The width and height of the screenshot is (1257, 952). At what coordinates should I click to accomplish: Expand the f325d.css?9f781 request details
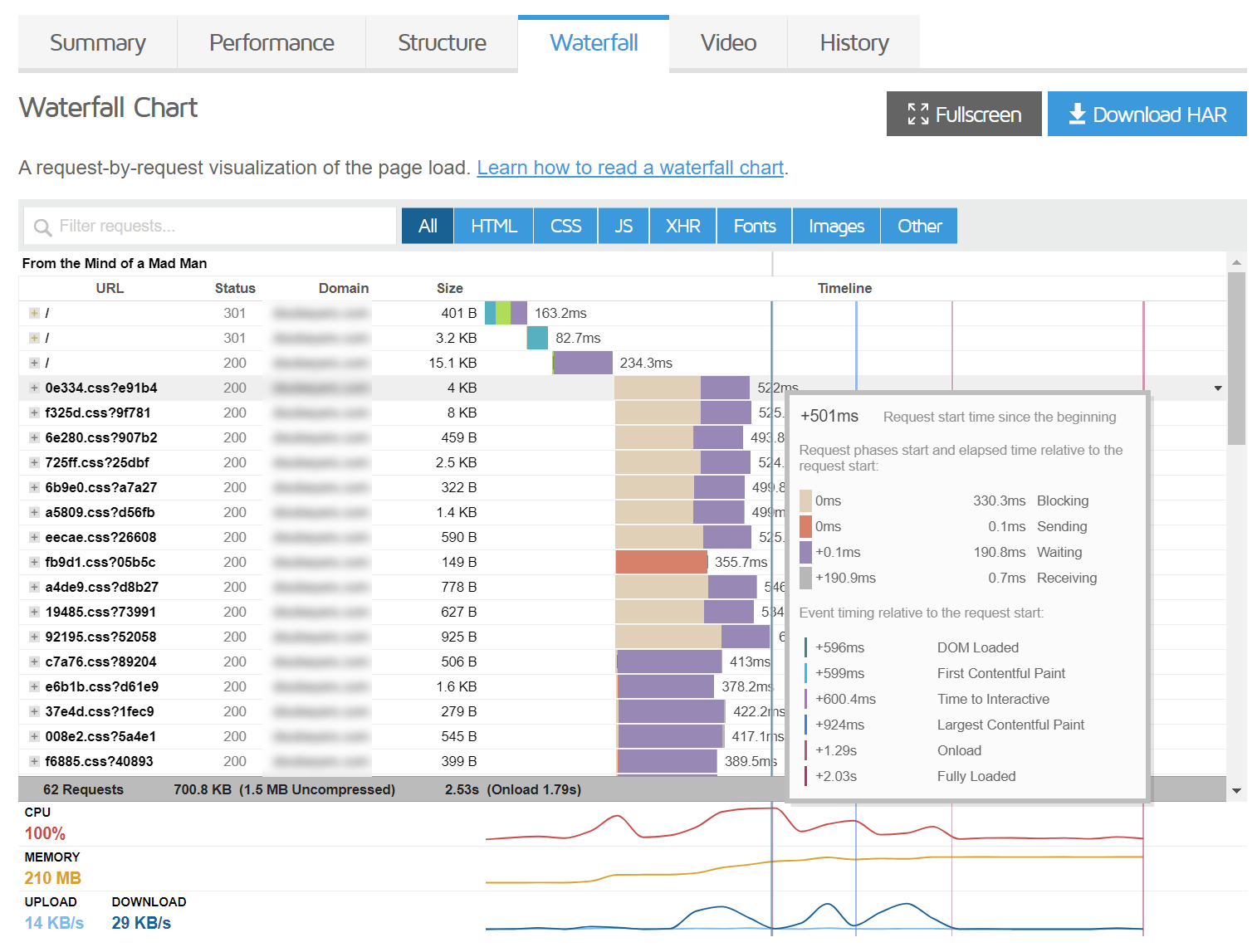point(34,413)
